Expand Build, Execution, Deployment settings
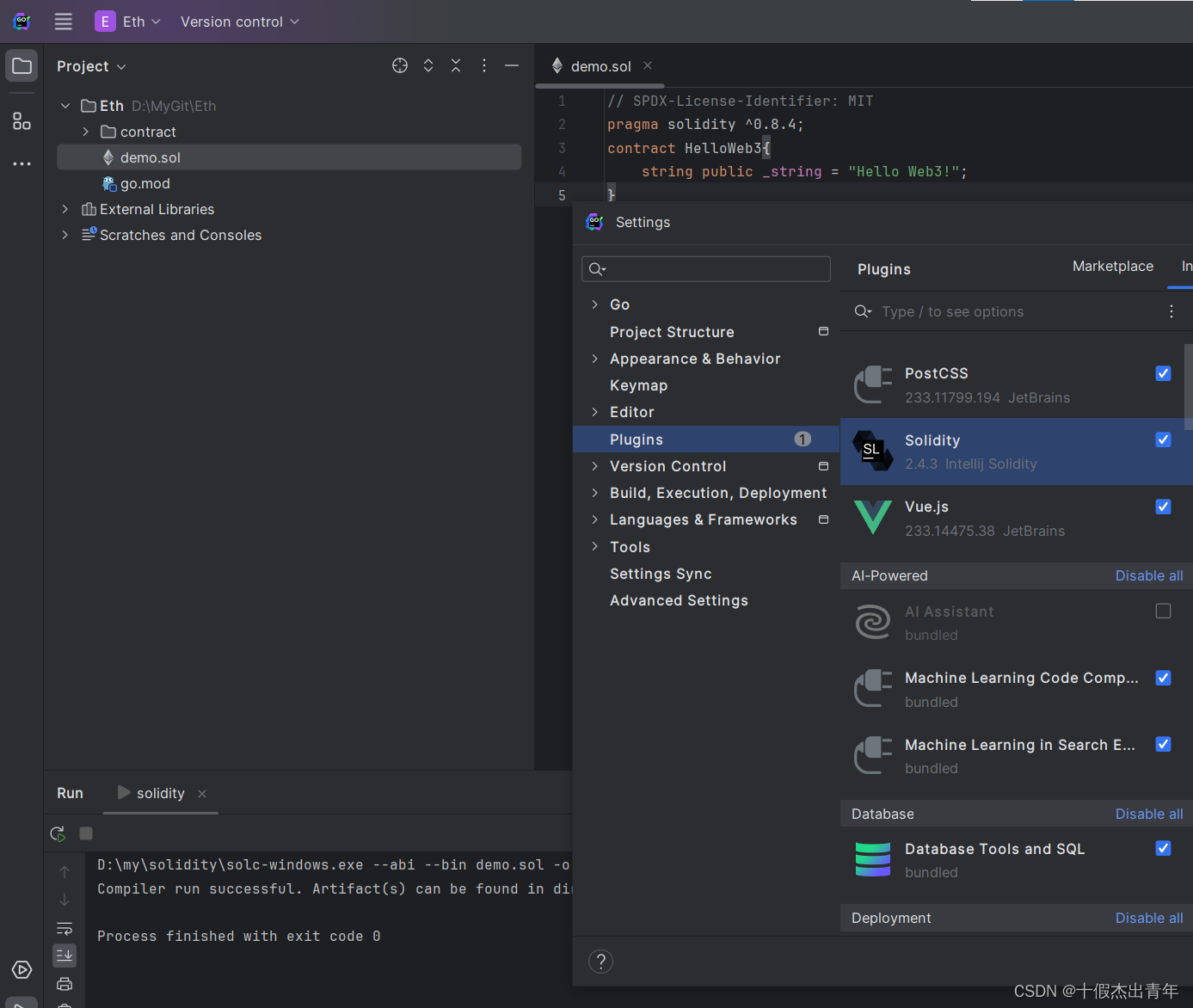This screenshot has width=1193, height=1008. 594,493
